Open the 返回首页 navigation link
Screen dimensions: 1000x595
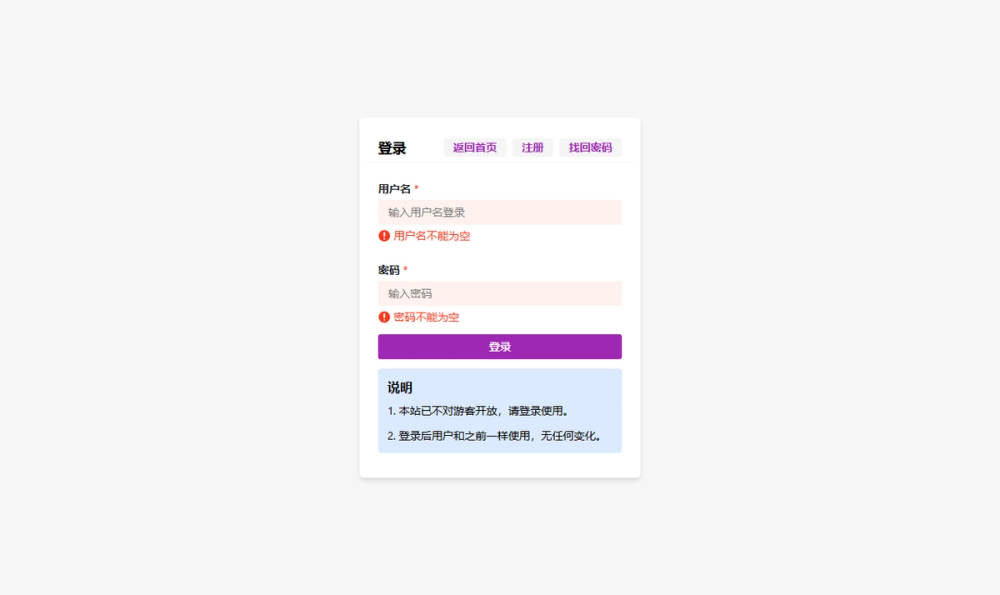pyautogui.click(x=474, y=146)
